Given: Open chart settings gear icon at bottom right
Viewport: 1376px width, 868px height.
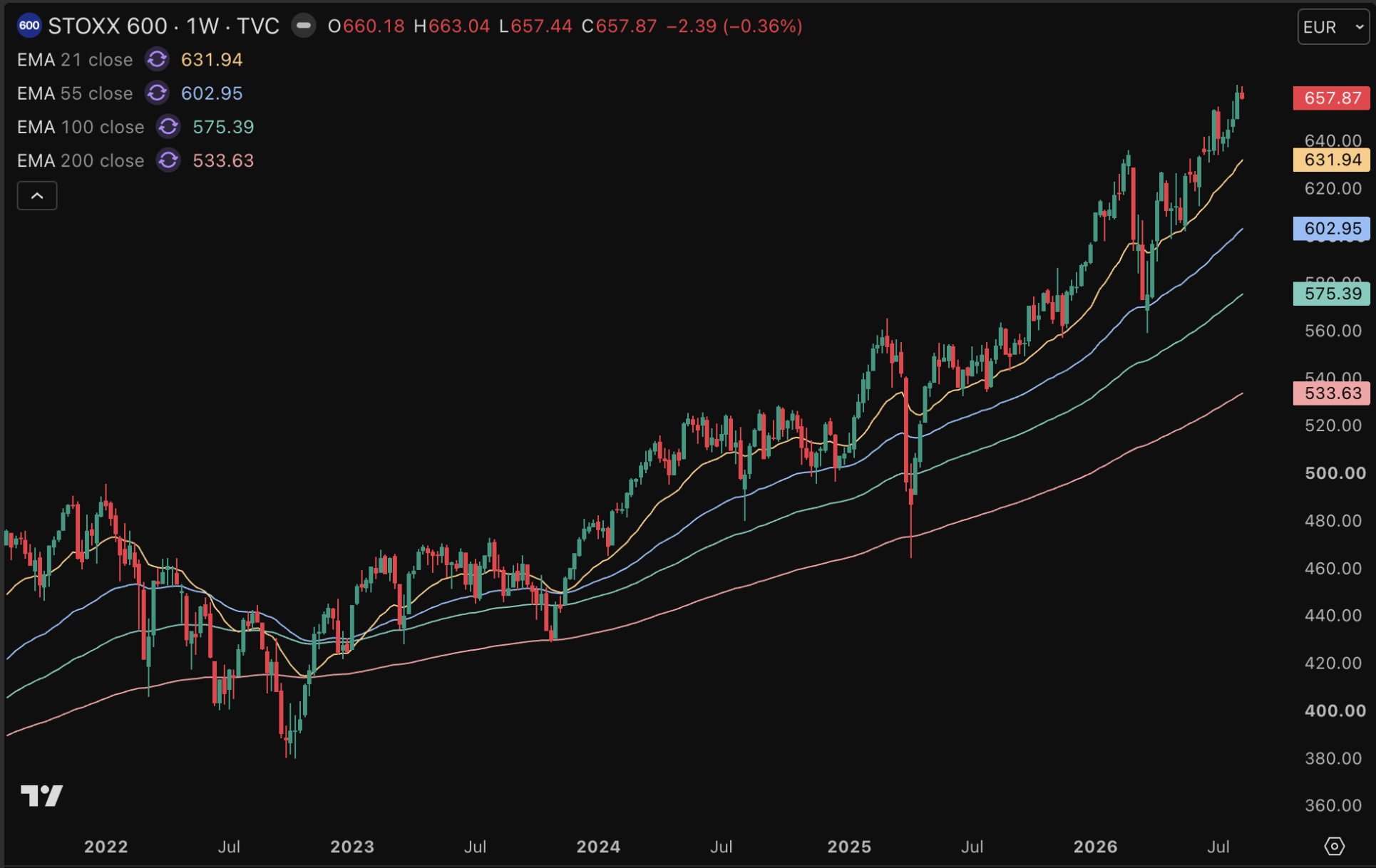Looking at the screenshot, I should pos(1334,846).
